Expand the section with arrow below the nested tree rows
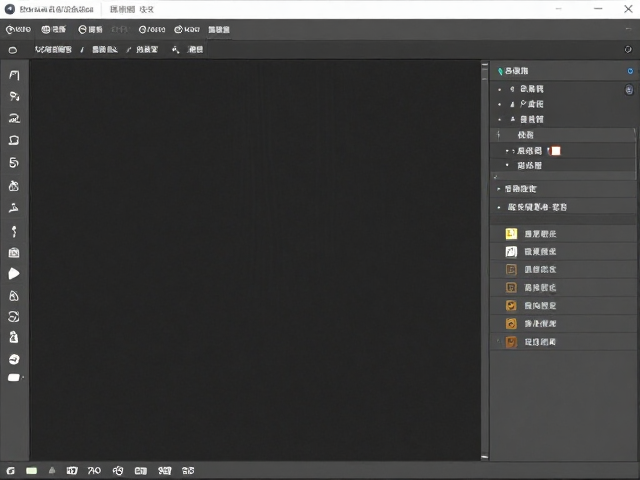 click(x=499, y=189)
